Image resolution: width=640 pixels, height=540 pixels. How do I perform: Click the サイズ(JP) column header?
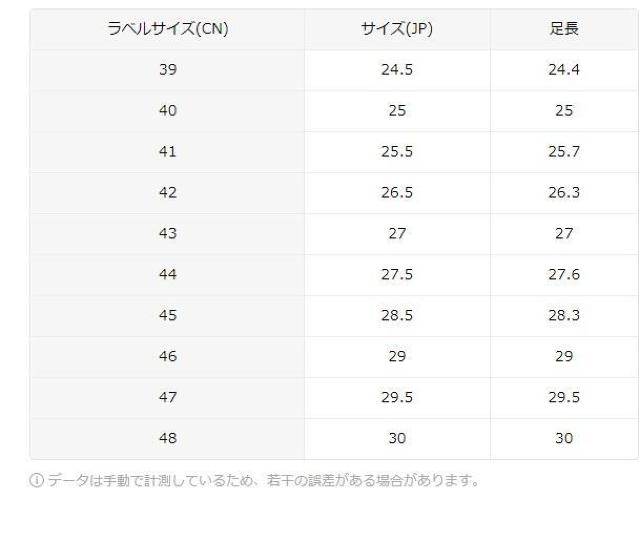pyautogui.click(x=397, y=29)
